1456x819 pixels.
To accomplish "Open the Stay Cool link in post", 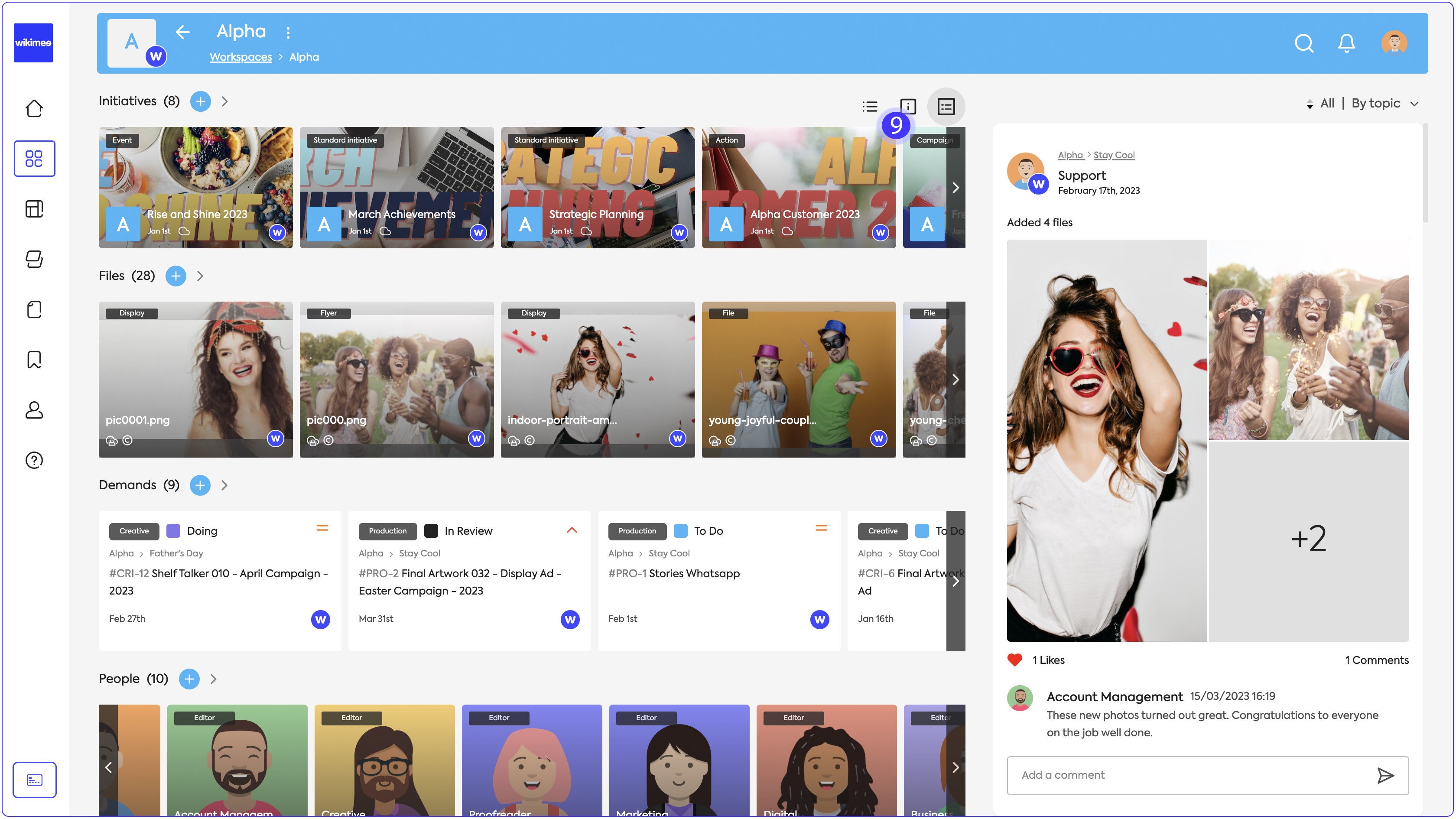I will point(1114,155).
